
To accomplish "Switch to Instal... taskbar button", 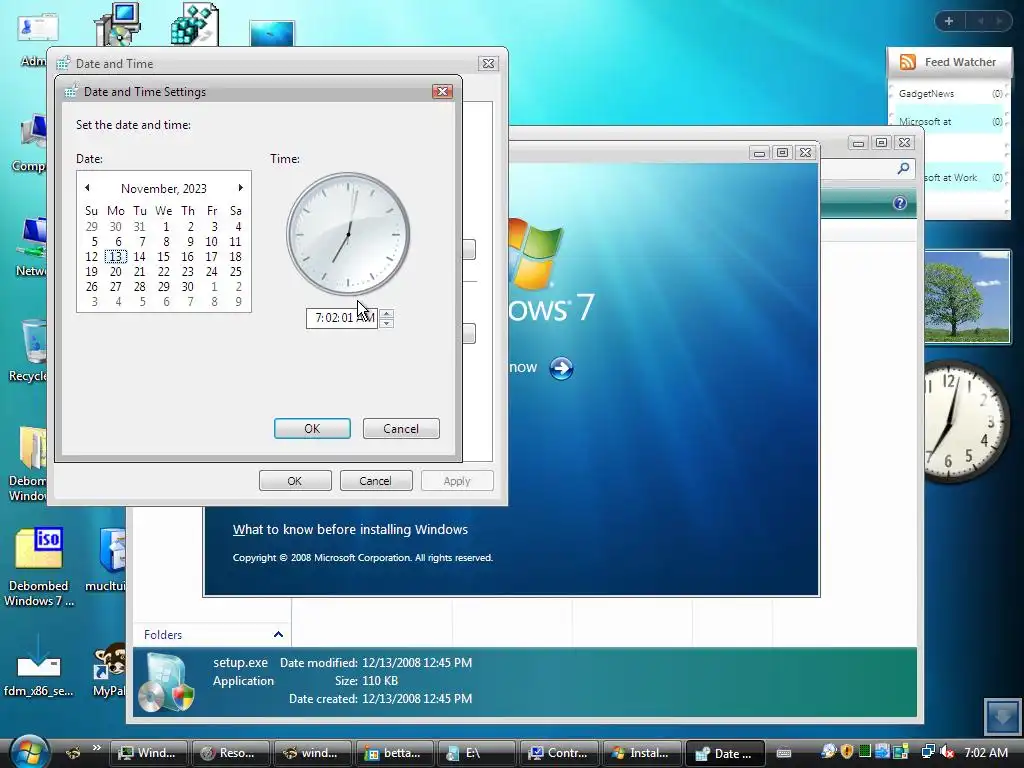I will click(639, 753).
